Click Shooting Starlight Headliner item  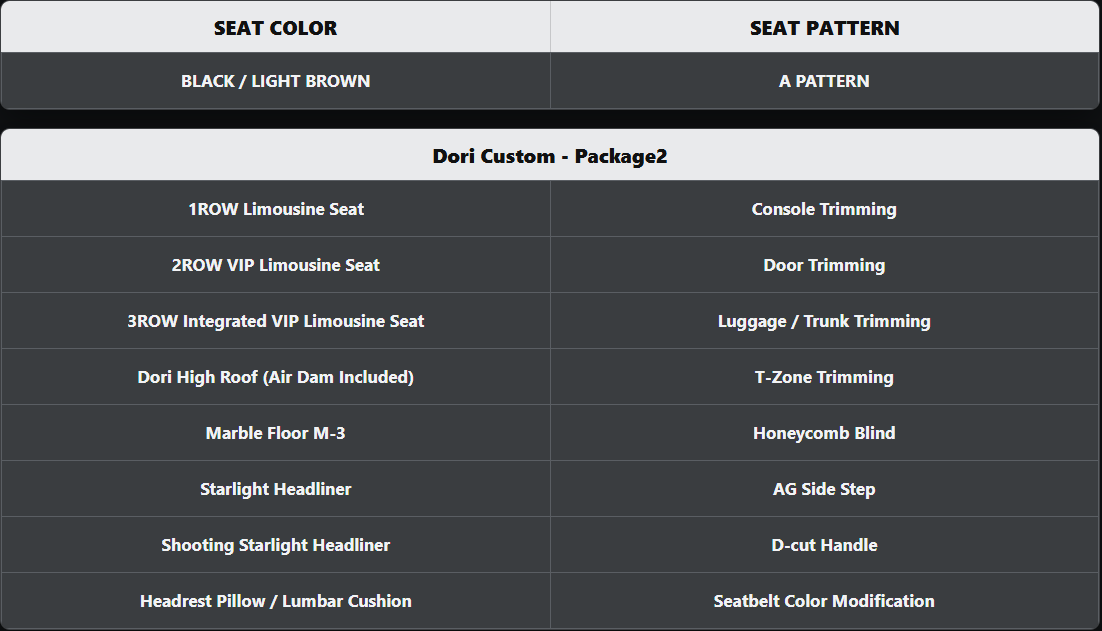tap(275, 545)
